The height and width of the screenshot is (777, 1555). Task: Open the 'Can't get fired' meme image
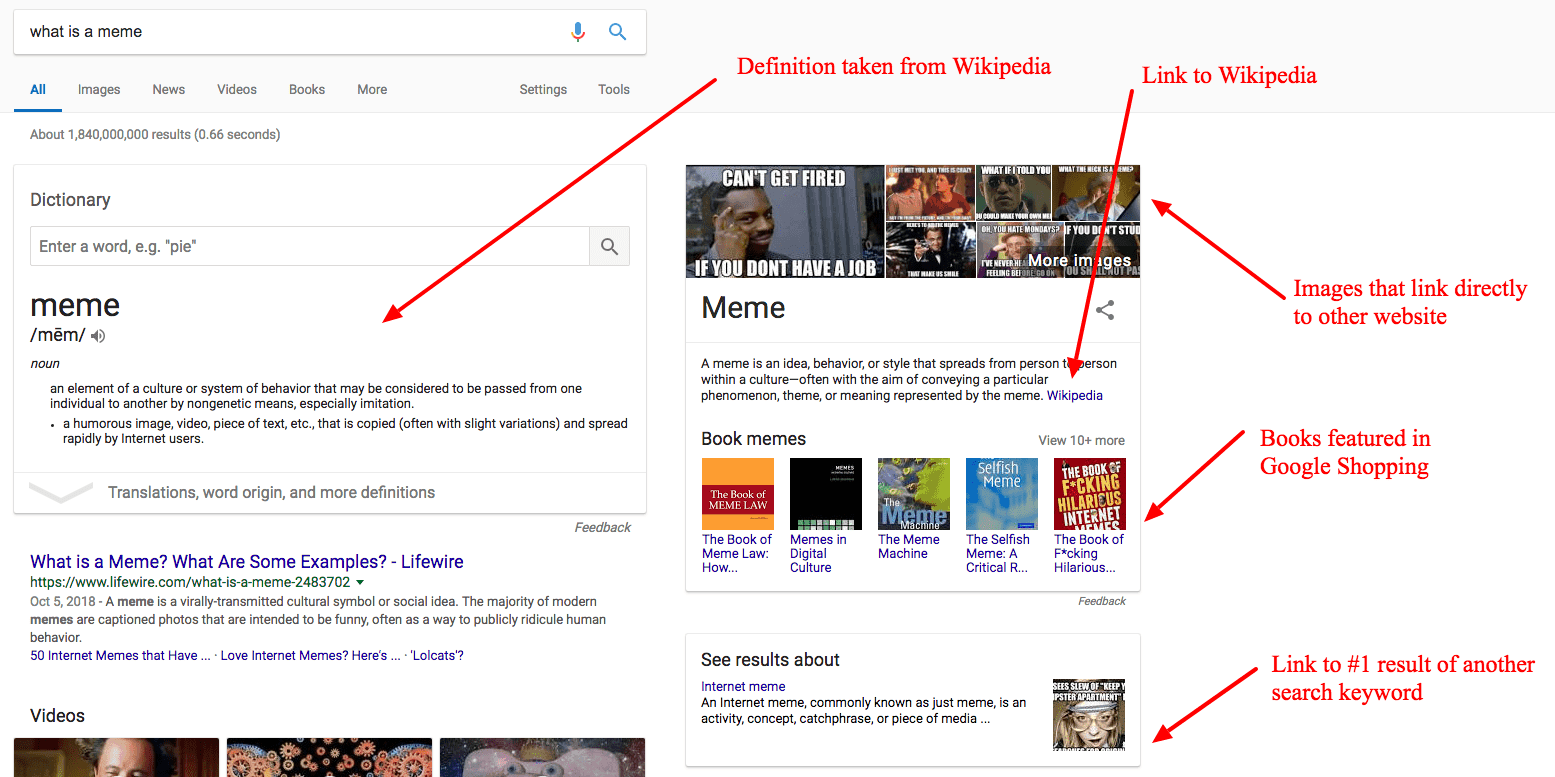[x=785, y=221]
